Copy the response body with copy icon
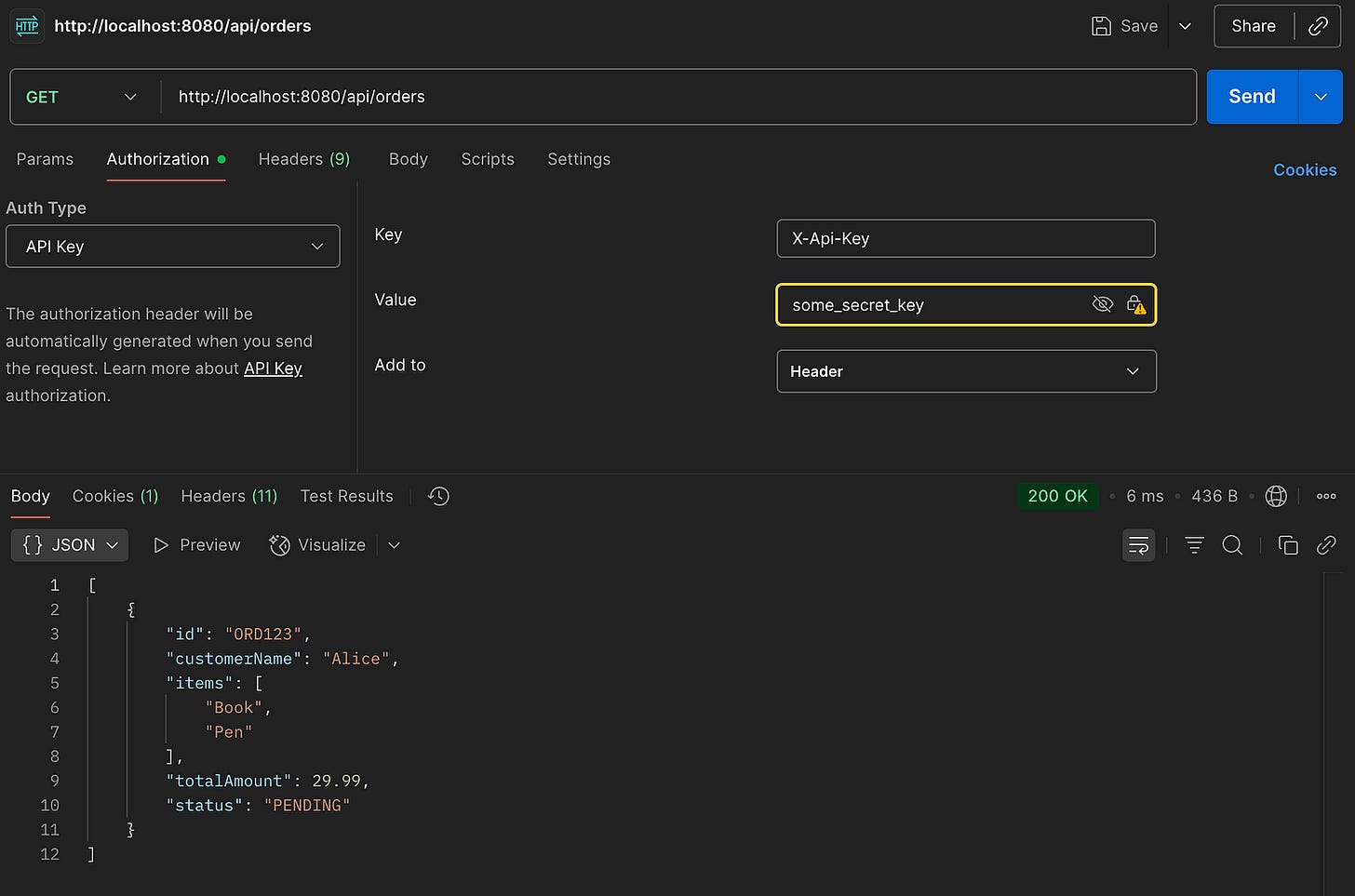Screen dimensions: 1355x896 [x=1288, y=545]
